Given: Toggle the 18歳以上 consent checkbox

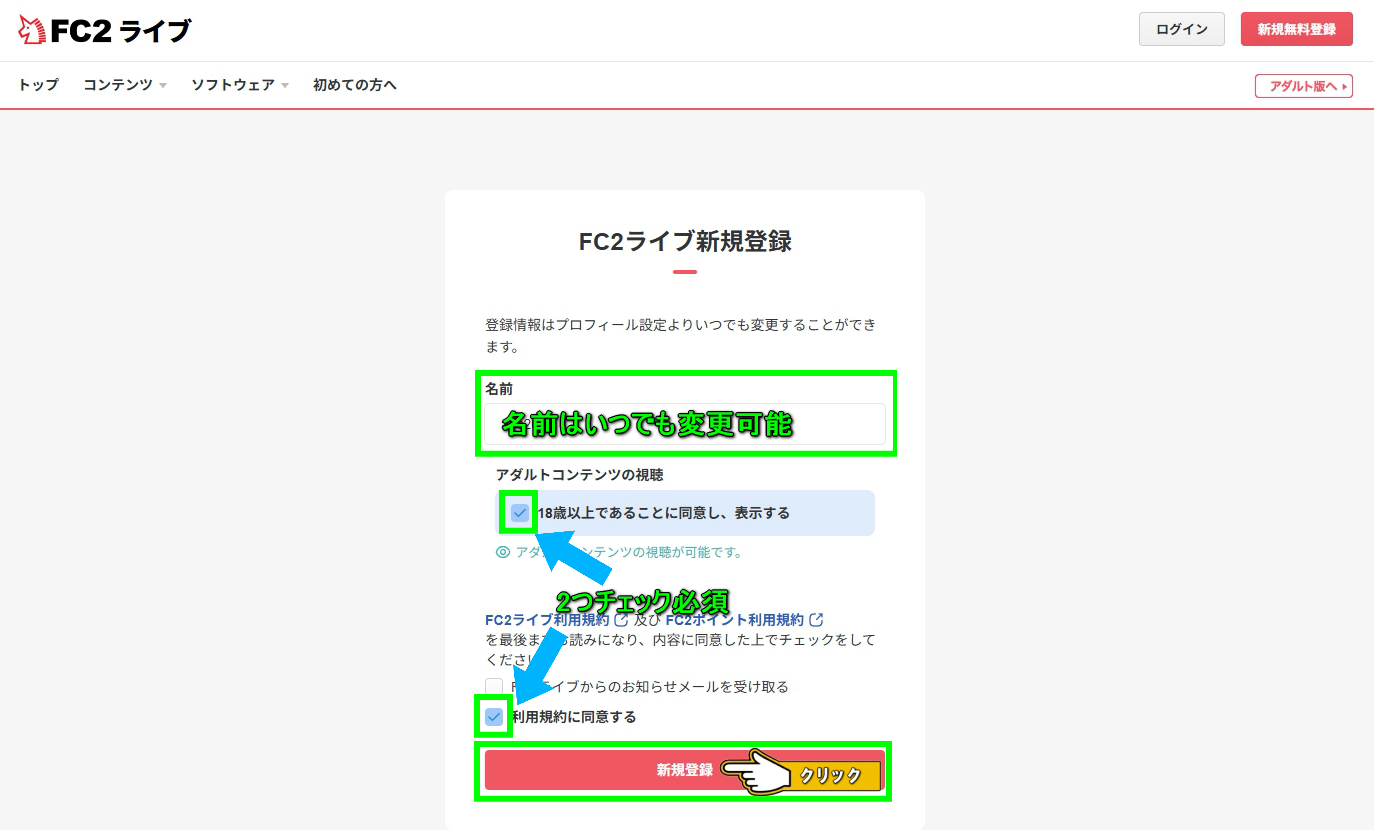Looking at the screenshot, I should click(520, 513).
